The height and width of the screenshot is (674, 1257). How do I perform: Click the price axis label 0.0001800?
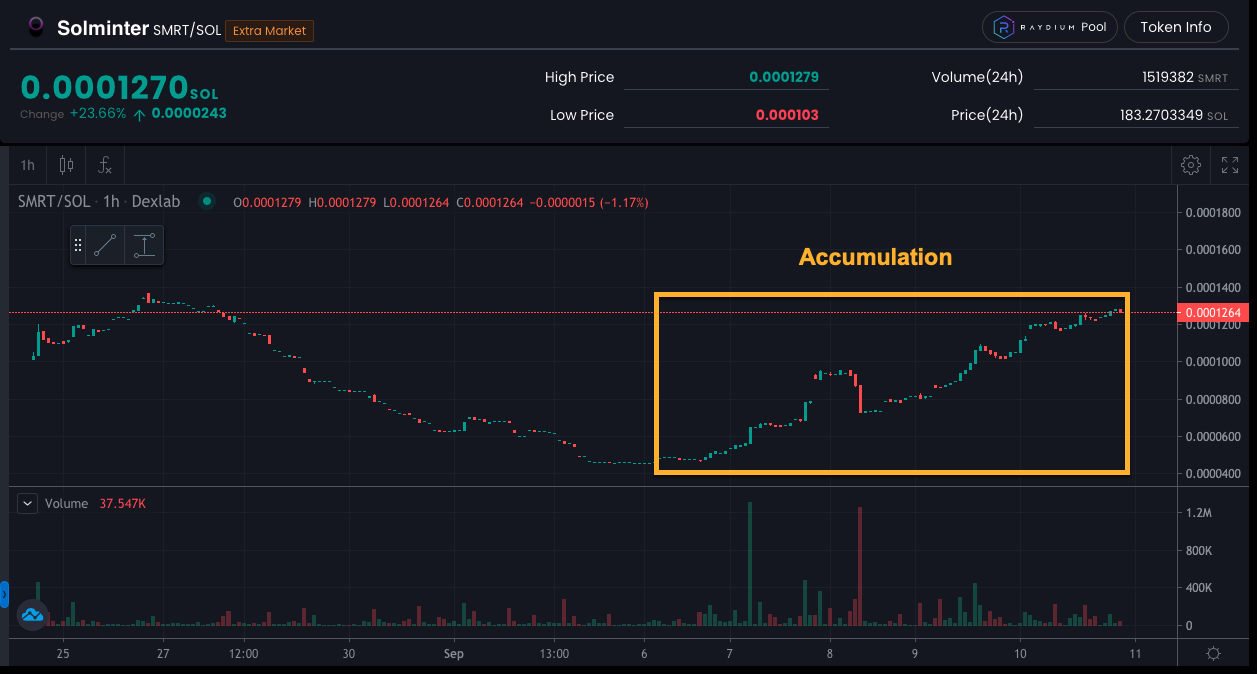[x=1212, y=212]
